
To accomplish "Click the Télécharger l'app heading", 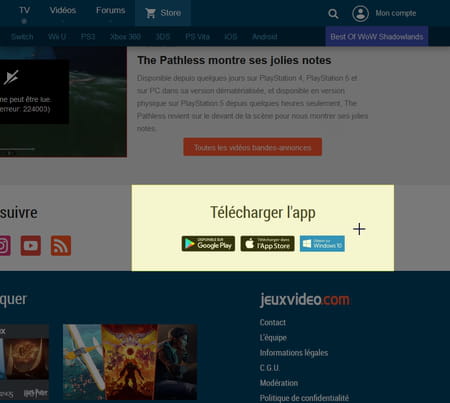I will point(263,213).
